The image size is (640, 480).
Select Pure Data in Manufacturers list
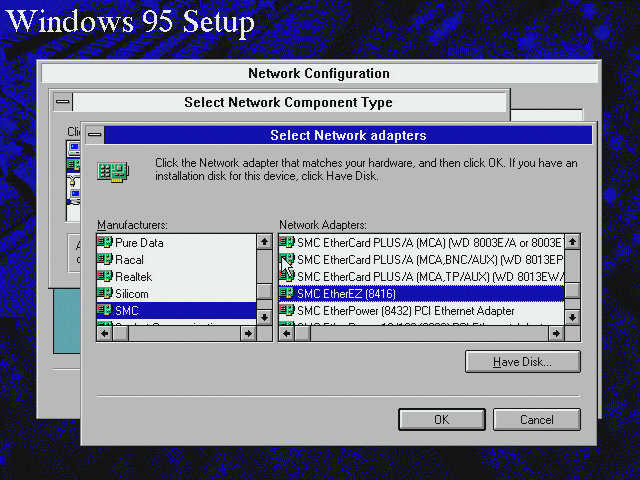[176, 242]
